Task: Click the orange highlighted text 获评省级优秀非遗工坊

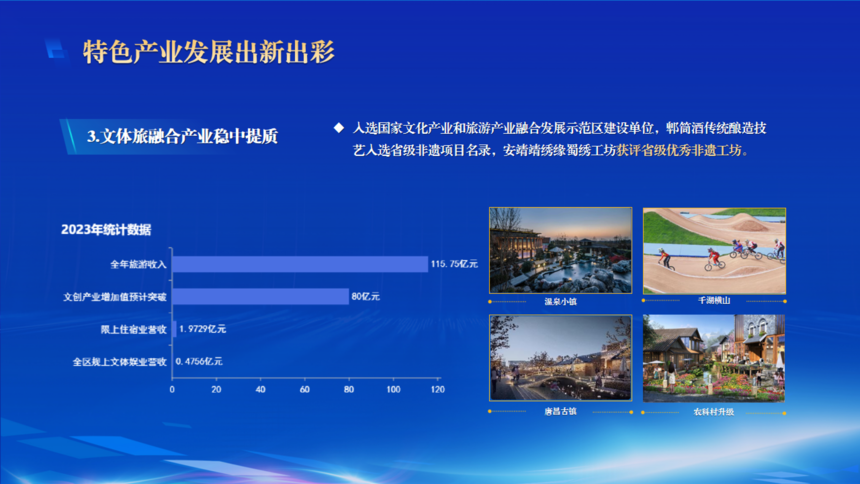Action: (681, 152)
